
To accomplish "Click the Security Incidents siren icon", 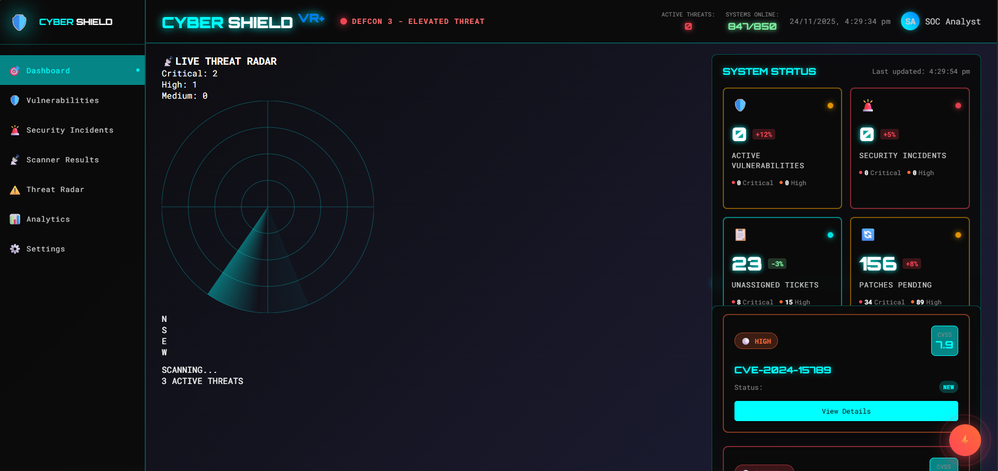I will [x=15, y=130].
